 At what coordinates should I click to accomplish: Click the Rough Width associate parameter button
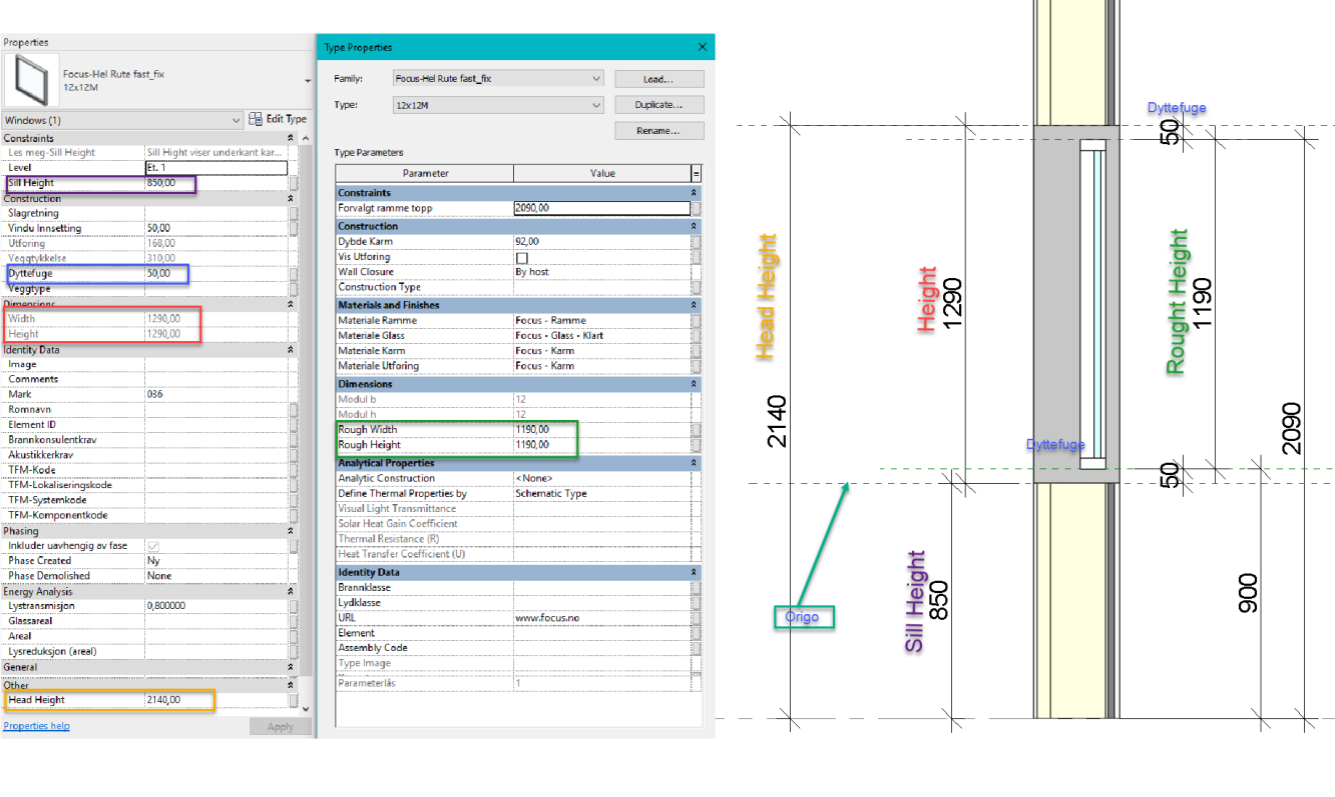pos(696,430)
